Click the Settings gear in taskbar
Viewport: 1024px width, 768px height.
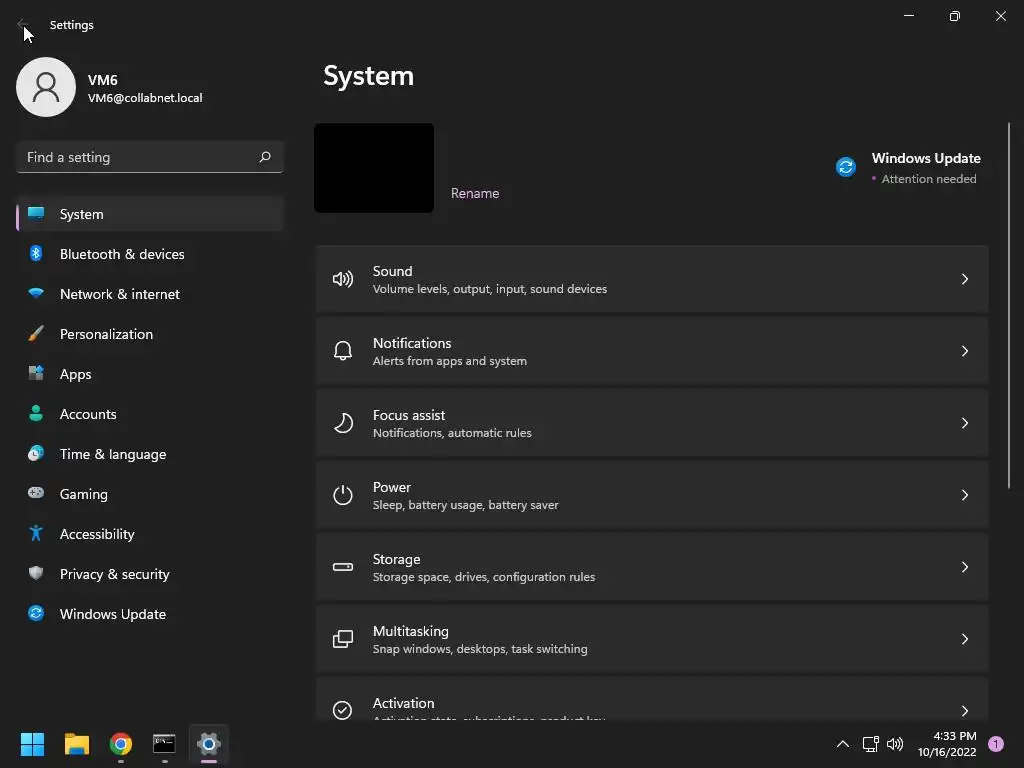click(x=209, y=744)
